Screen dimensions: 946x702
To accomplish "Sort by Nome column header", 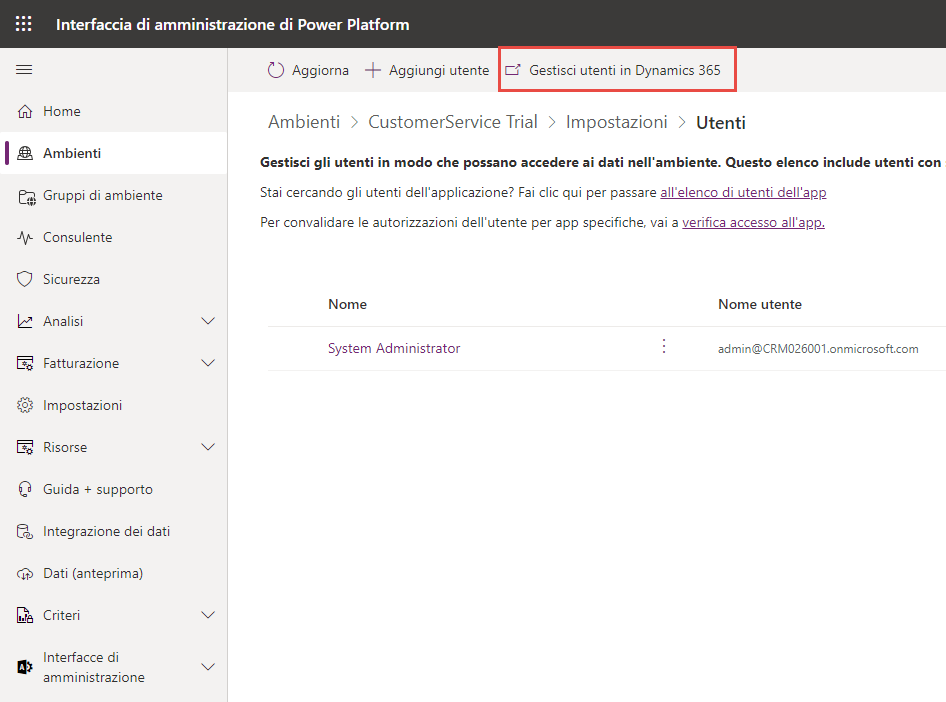I will click(x=348, y=305).
